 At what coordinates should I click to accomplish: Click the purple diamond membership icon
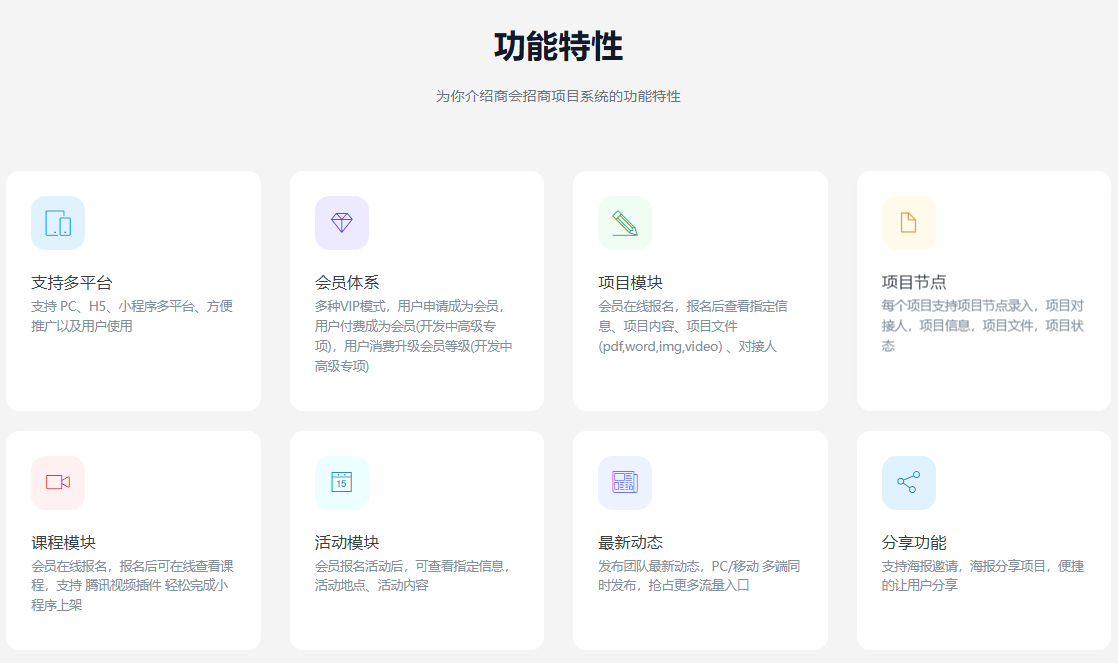(342, 223)
